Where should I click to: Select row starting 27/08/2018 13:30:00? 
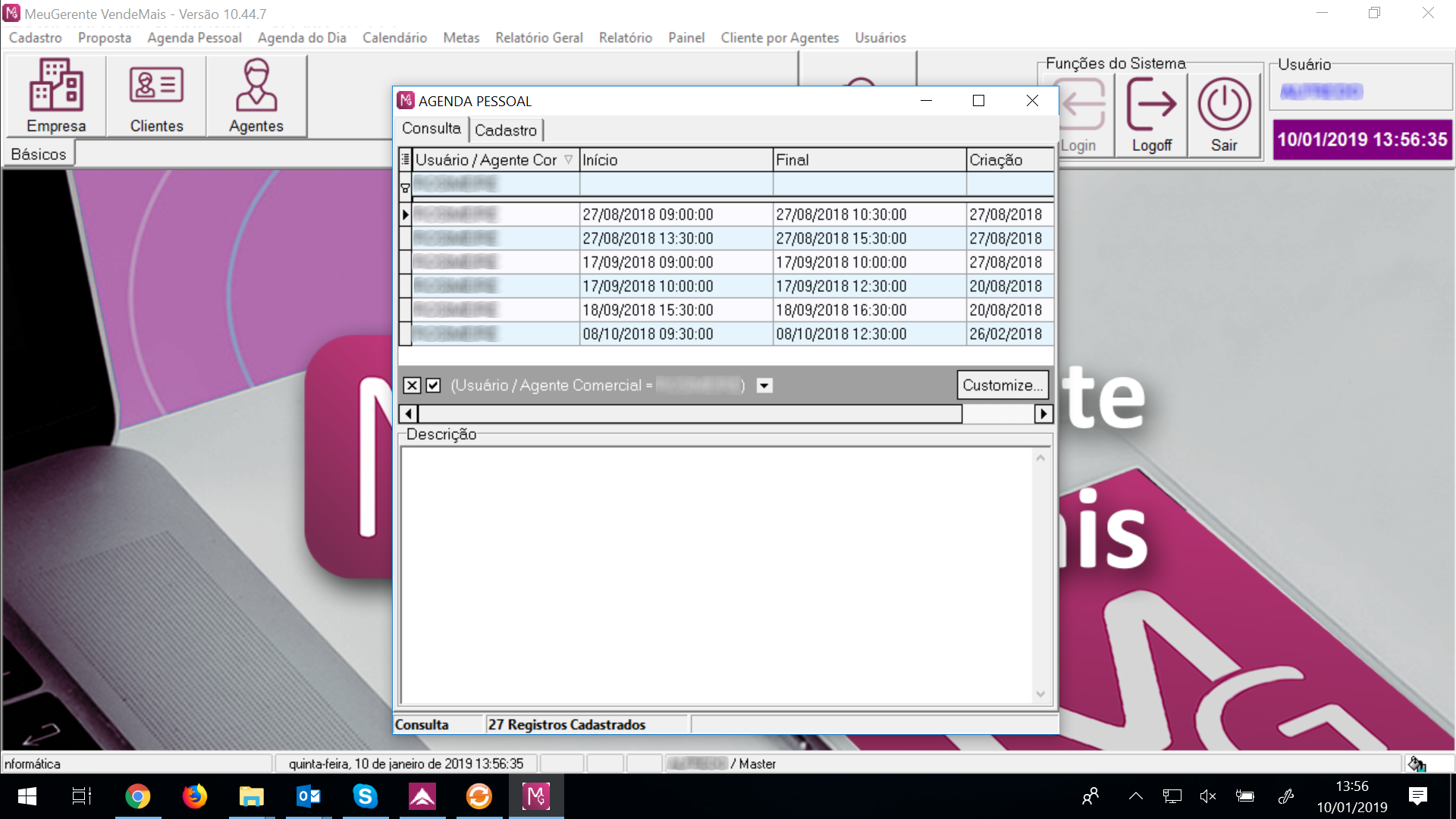726,238
